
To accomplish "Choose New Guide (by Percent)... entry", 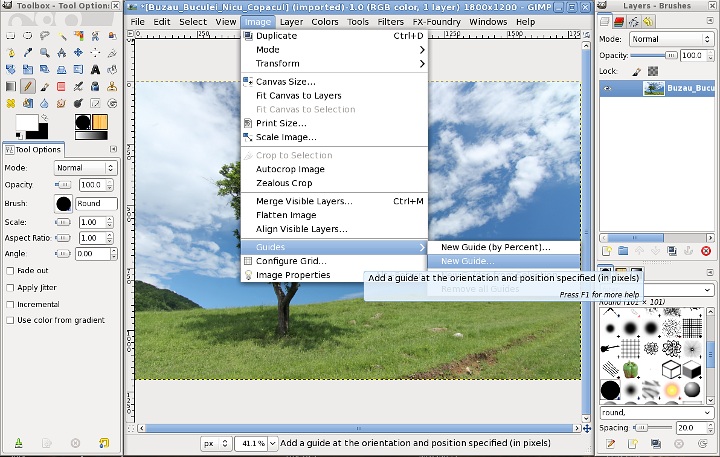I will (x=504, y=247).
